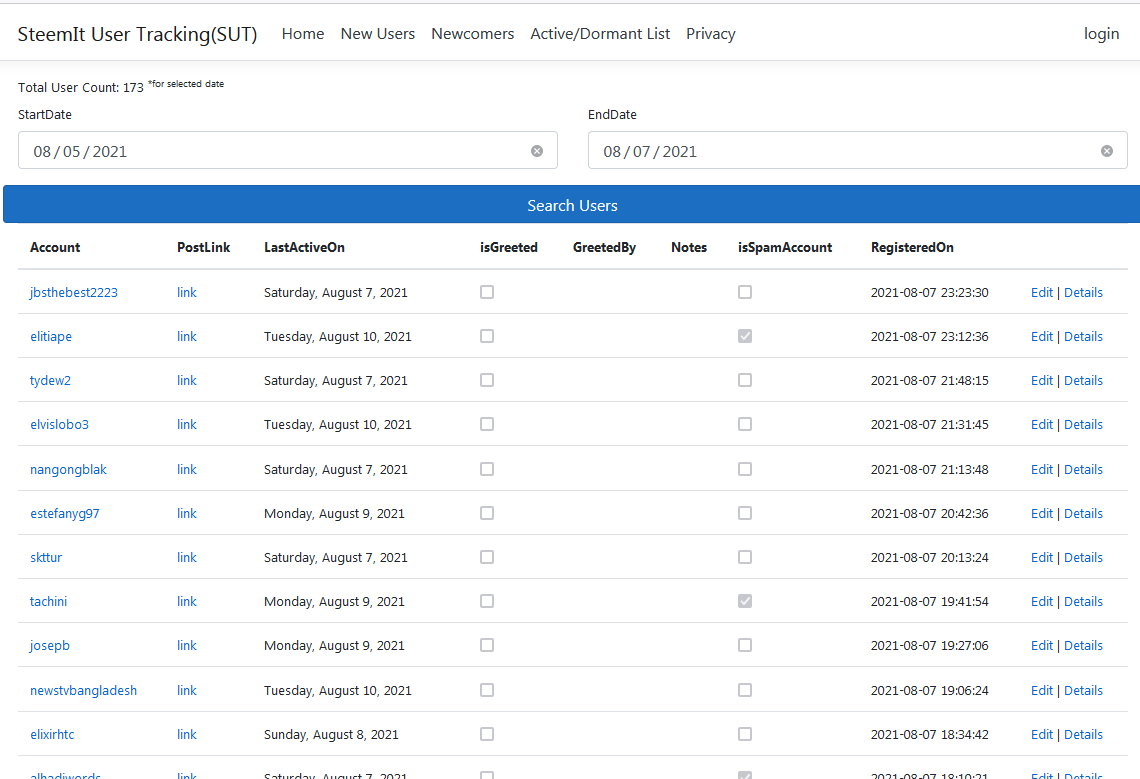The width and height of the screenshot is (1140, 779).
Task: Toggle isSpamAccount checkbox for elitiape
Action: point(744,336)
